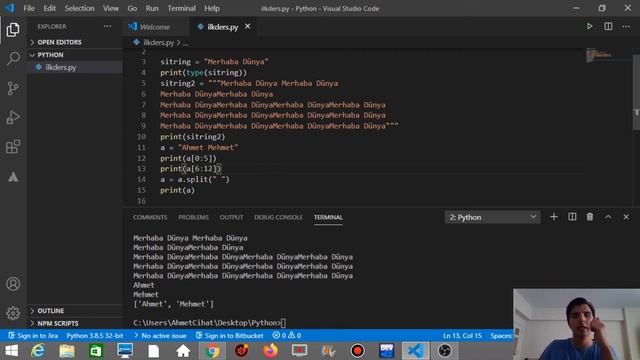Run Python file with play icon
This screenshot has width=640, height=360.
(589, 27)
